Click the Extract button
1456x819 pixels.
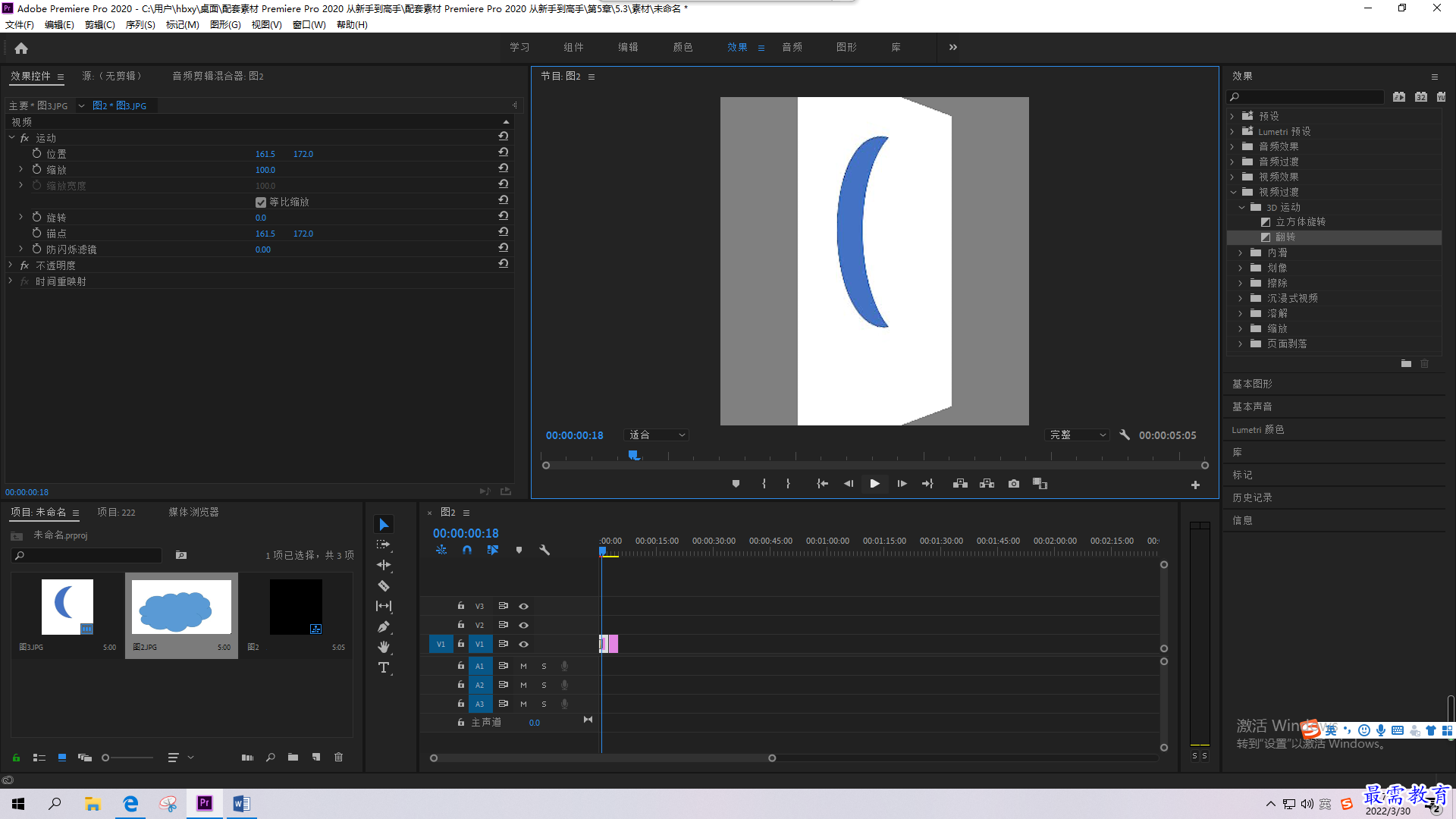pyautogui.click(x=987, y=484)
